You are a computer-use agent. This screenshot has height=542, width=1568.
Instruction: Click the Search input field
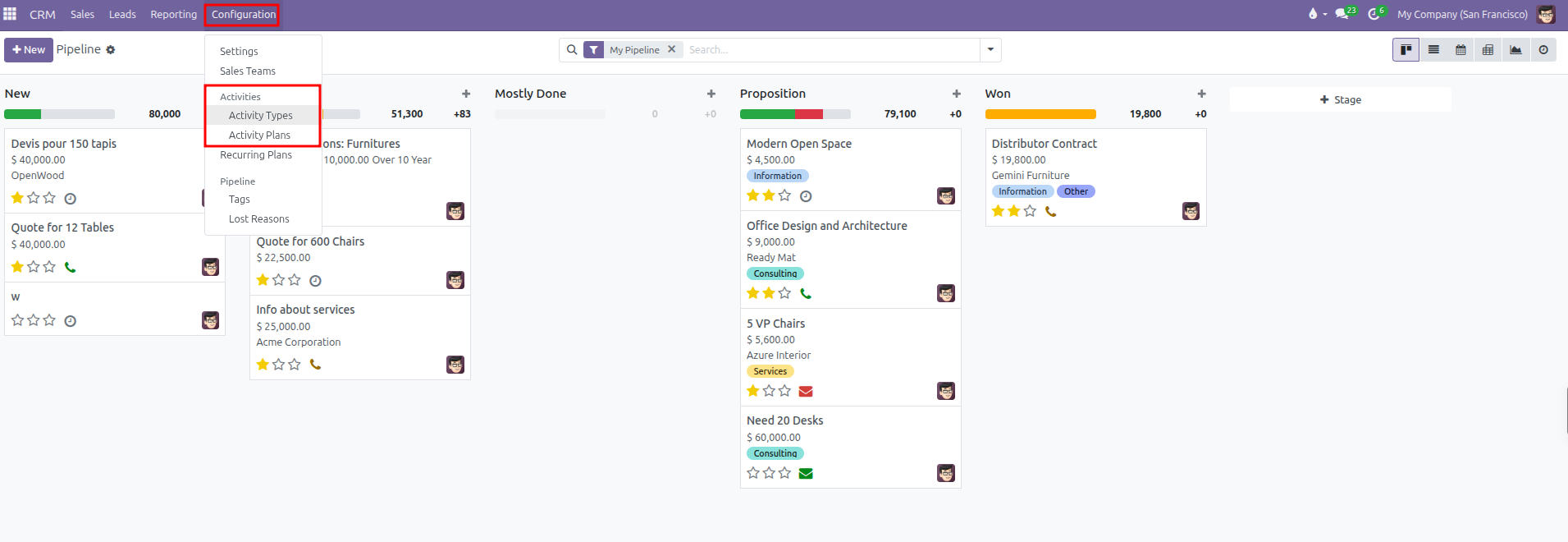832,50
